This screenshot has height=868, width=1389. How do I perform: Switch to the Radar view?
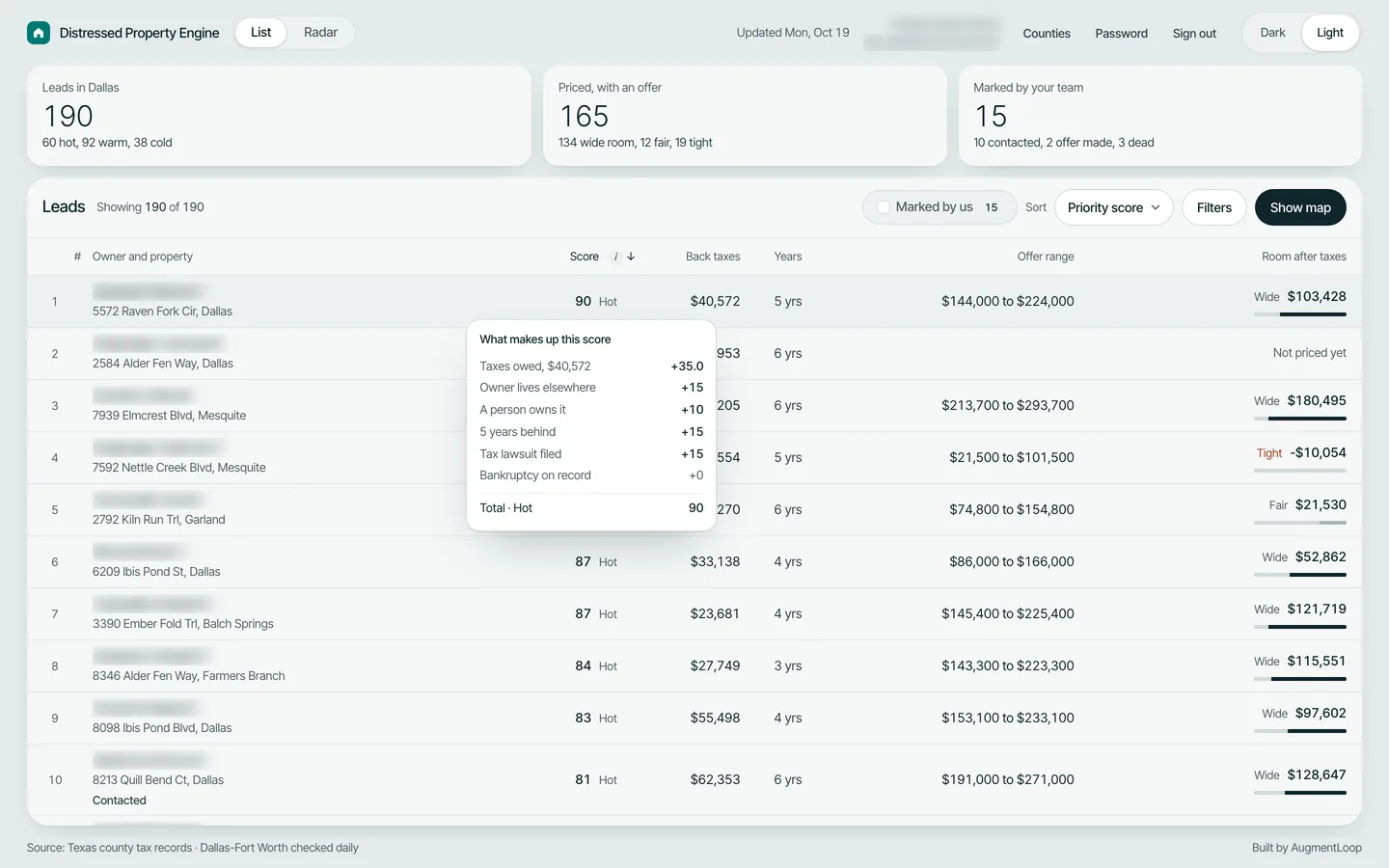click(x=320, y=33)
